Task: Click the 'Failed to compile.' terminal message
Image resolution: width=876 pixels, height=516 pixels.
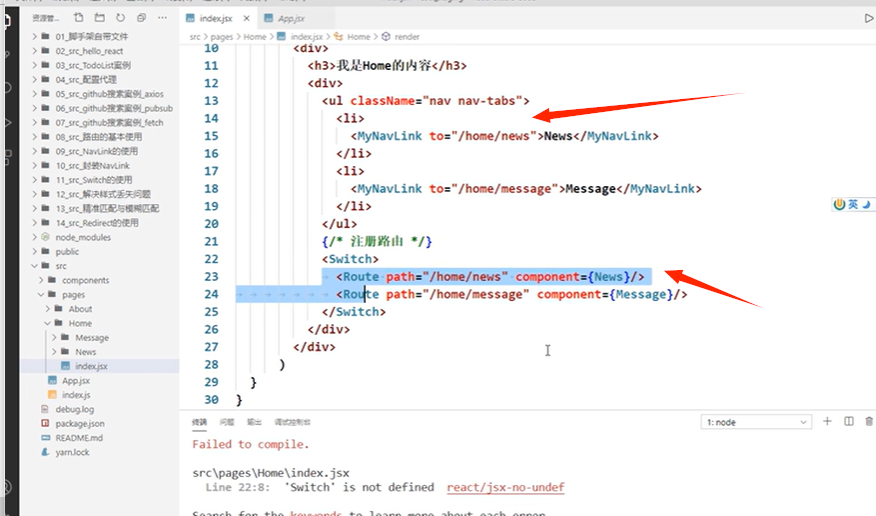Action: click(250, 445)
